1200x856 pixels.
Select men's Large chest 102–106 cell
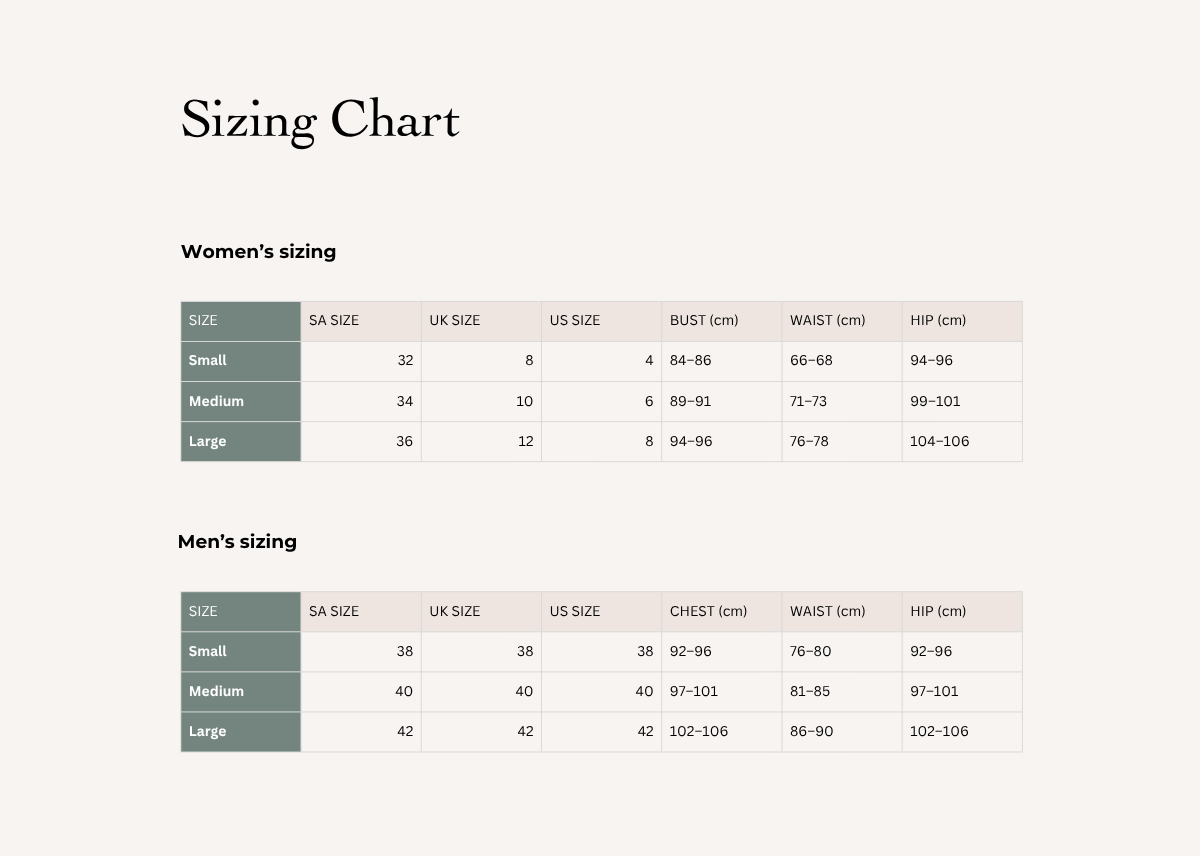pyautogui.click(x=699, y=731)
